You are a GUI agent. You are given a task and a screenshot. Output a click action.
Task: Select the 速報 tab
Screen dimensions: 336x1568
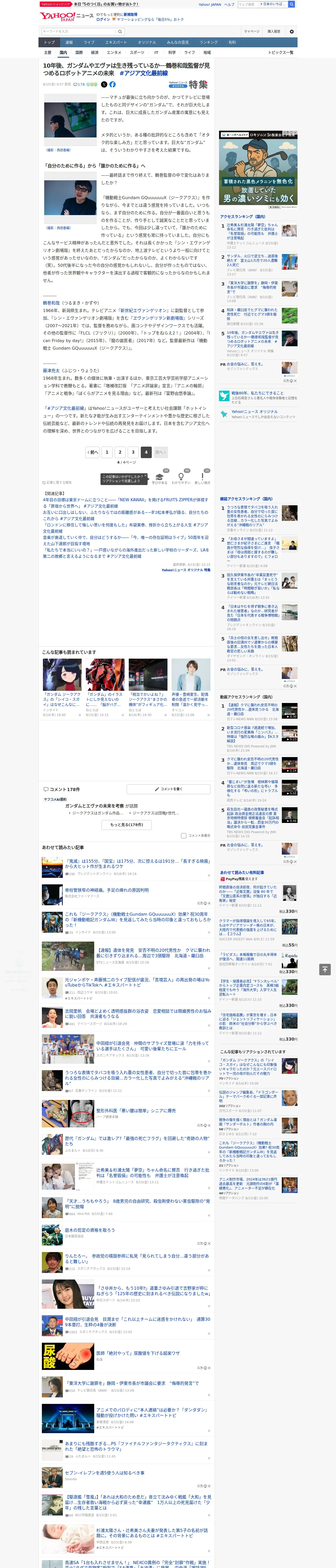coord(69,42)
